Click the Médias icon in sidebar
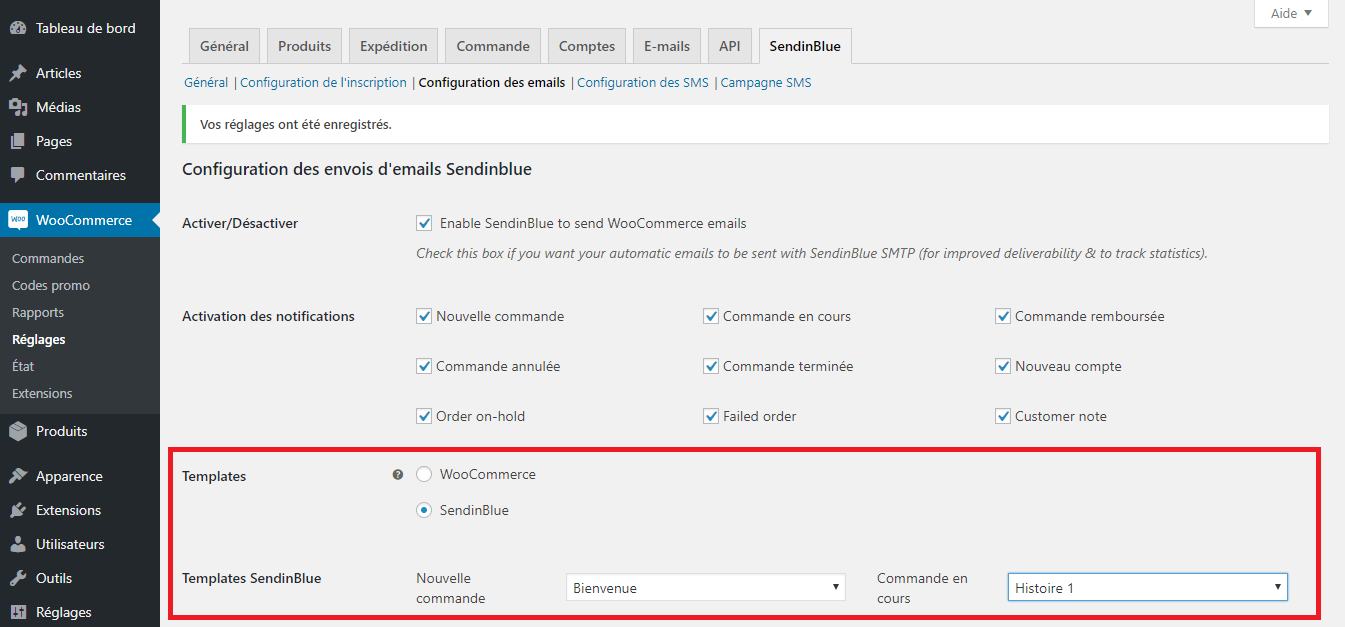1345x627 pixels. click(x=18, y=107)
